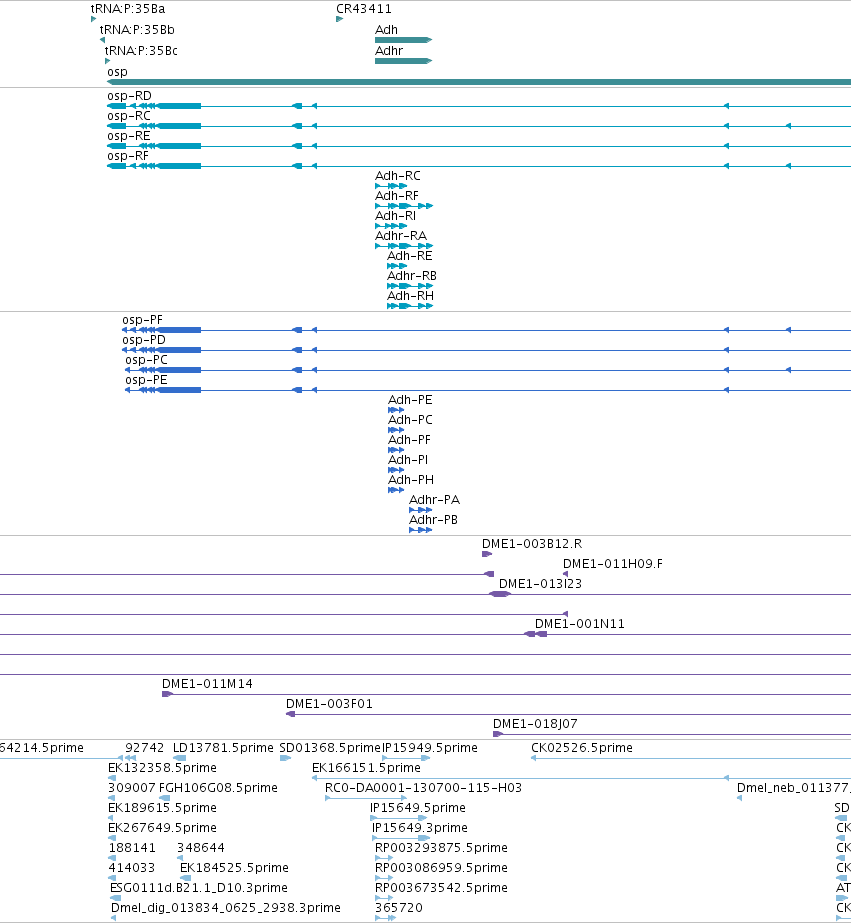Select the RP003293875.5prime EST label
The image size is (851, 923).
tap(441, 848)
